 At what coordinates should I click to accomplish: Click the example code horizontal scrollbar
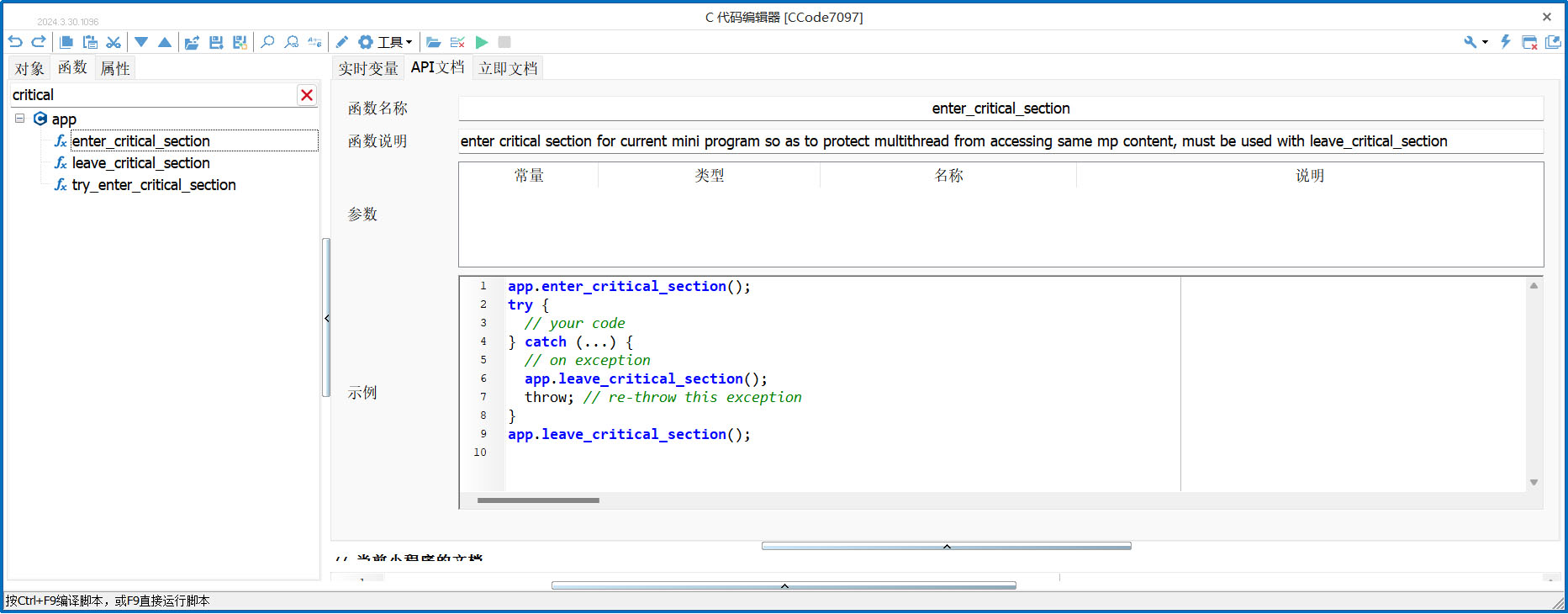pyautogui.click(x=538, y=500)
